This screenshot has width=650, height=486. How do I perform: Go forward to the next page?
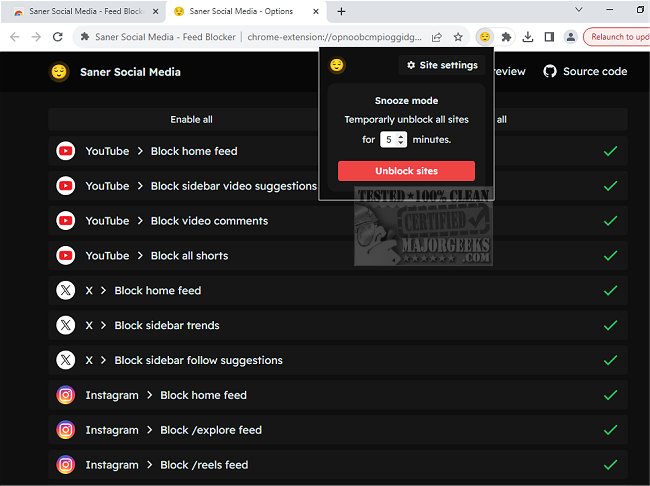click(36, 37)
